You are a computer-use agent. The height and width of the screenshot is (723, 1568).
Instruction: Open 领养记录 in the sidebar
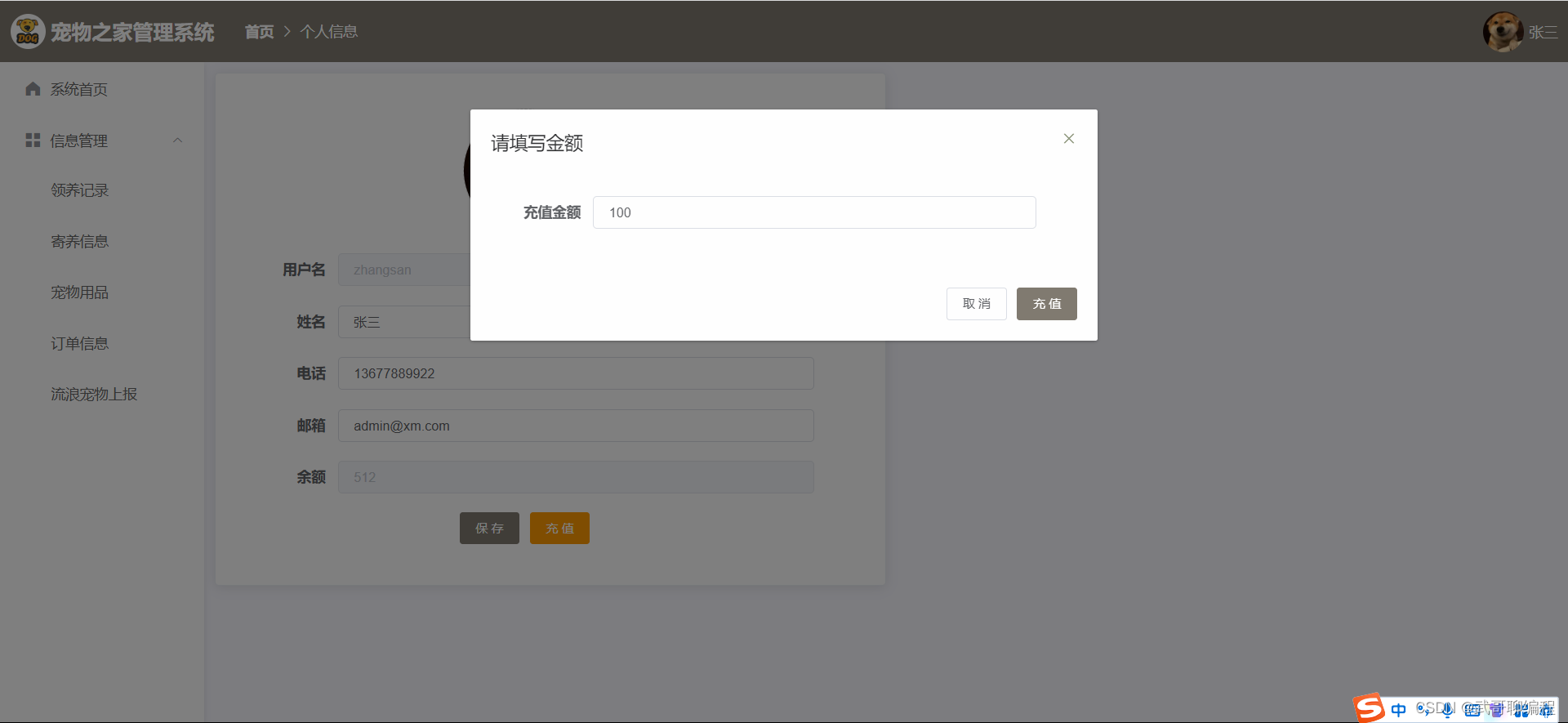pyautogui.click(x=80, y=190)
